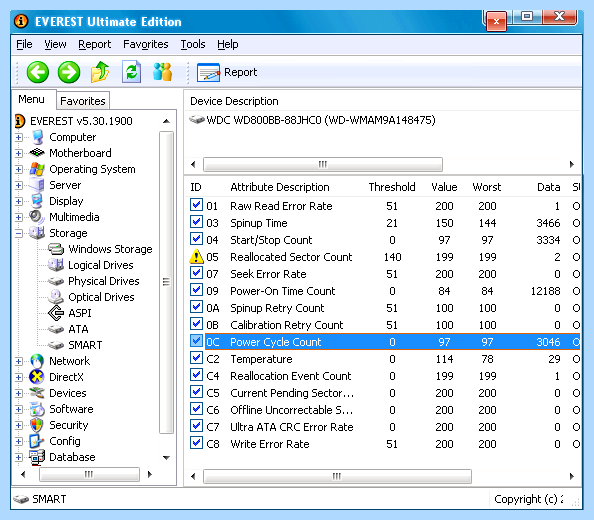Toggle the Write Error Rate checkbox

(x=196, y=443)
